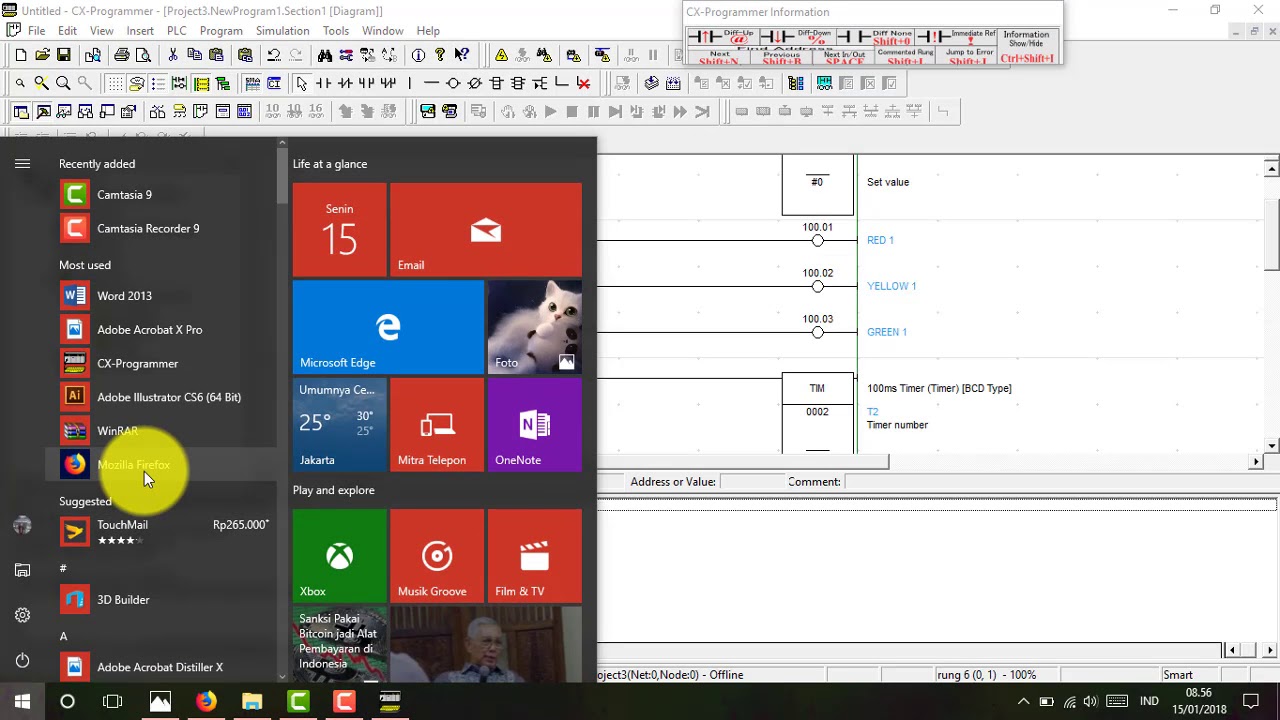Select the YELLOW 1 coil label
Screen dimensions: 1280x720
(891, 286)
